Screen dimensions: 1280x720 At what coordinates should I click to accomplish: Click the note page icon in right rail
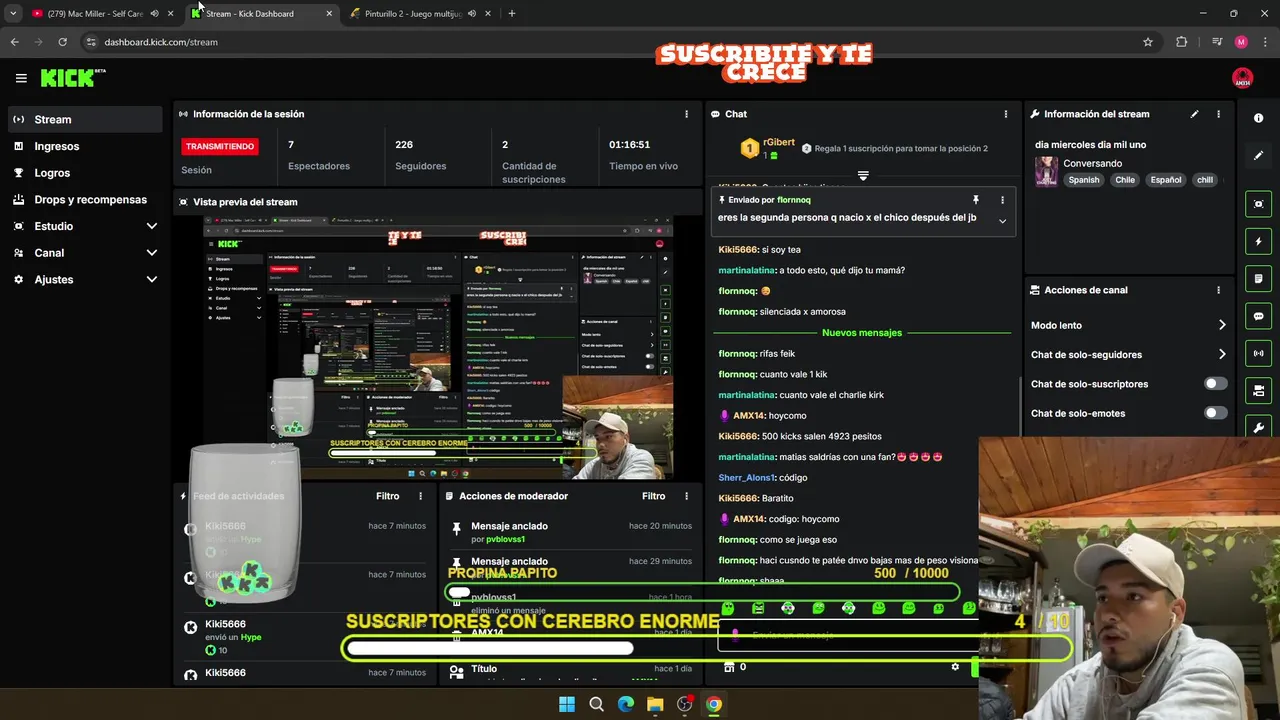pos(1258,278)
